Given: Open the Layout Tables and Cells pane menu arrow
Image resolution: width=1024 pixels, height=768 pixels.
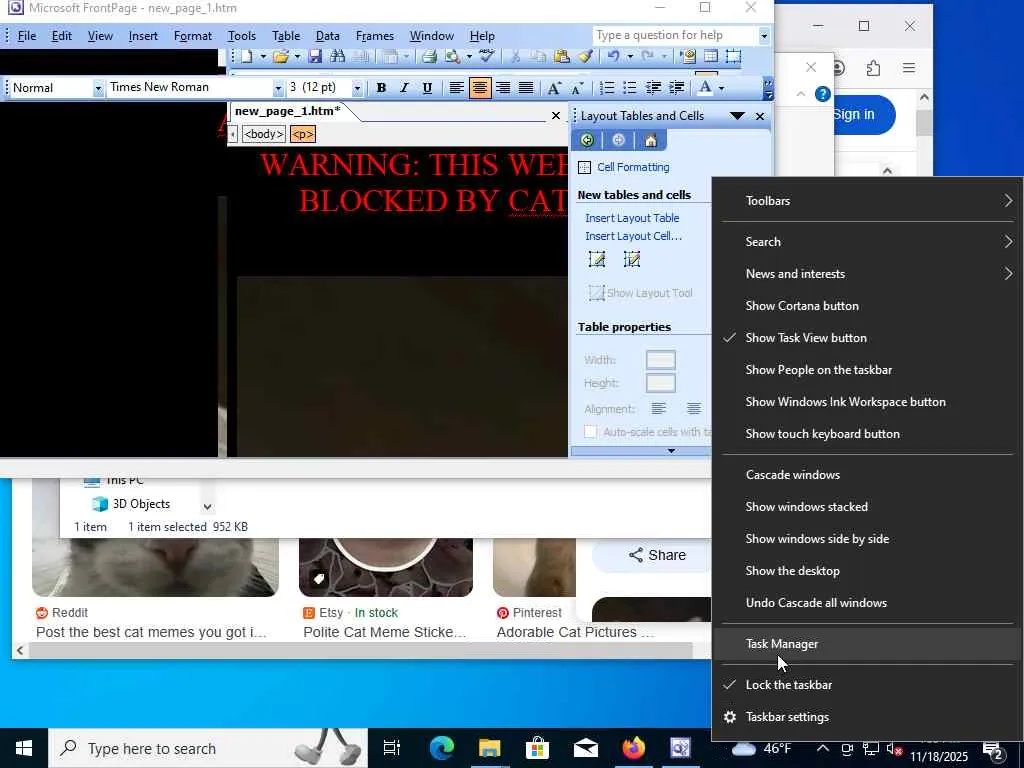Looking at the screenshot, I should pos(737,116).
